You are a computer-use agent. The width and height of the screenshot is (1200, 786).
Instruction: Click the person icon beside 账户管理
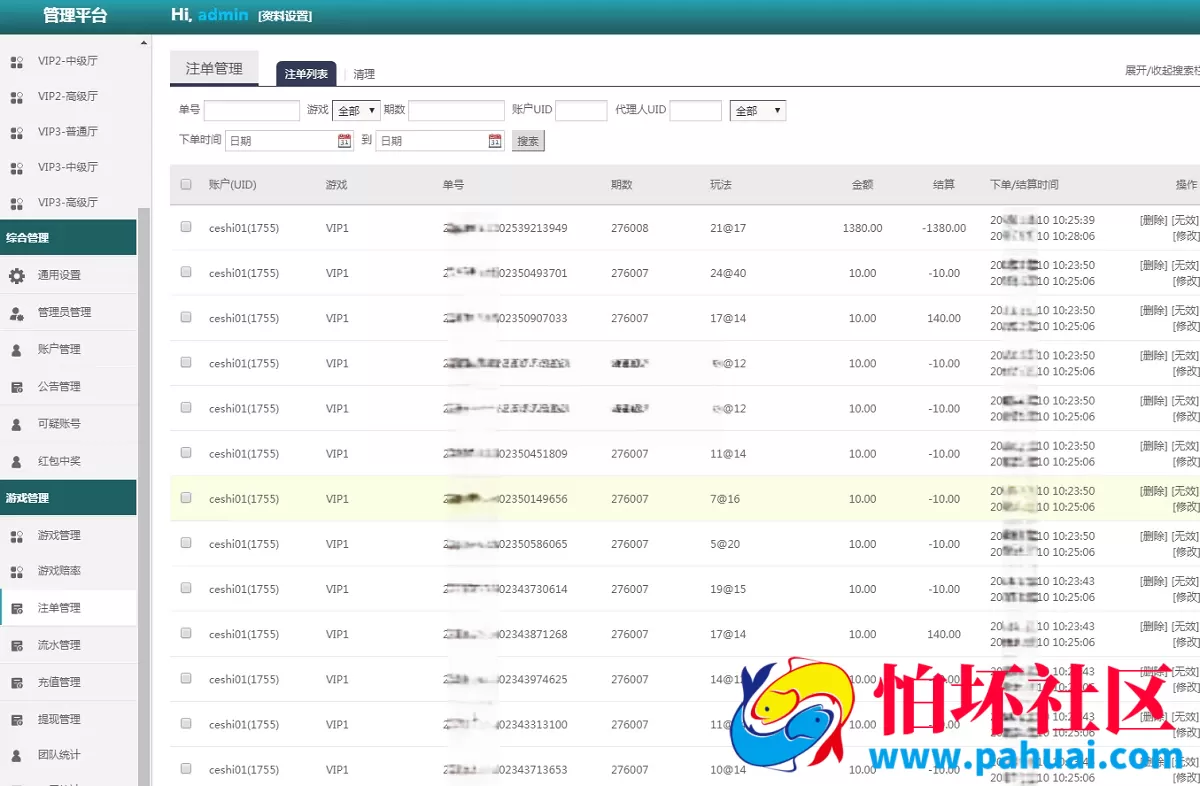16,350
